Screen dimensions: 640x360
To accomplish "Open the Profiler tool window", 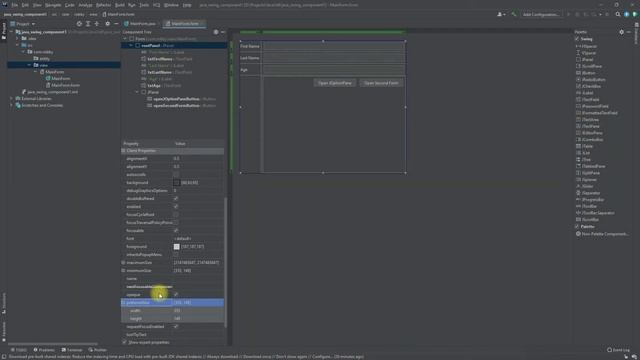I will click(x=97, y=350).
